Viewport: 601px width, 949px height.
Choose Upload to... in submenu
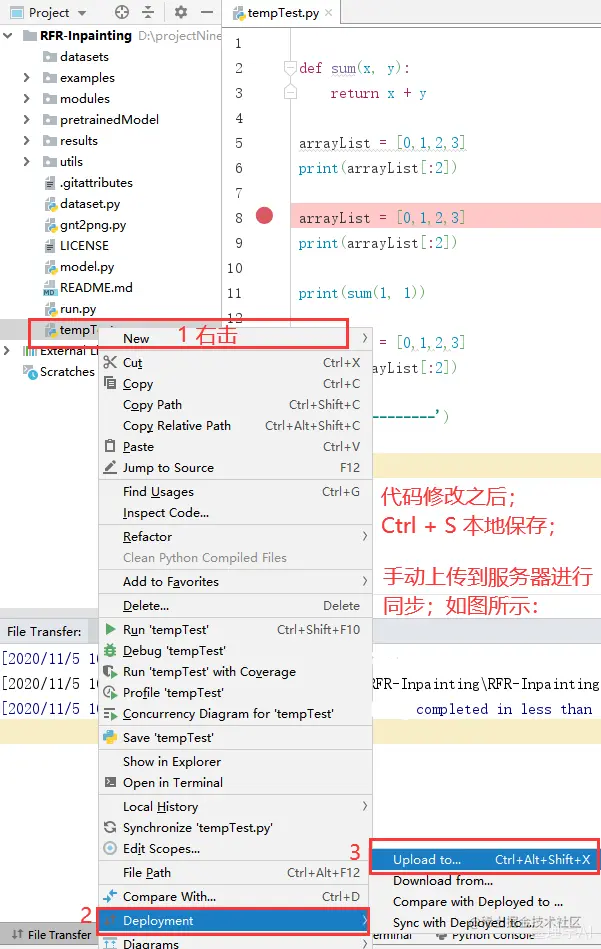485,859
